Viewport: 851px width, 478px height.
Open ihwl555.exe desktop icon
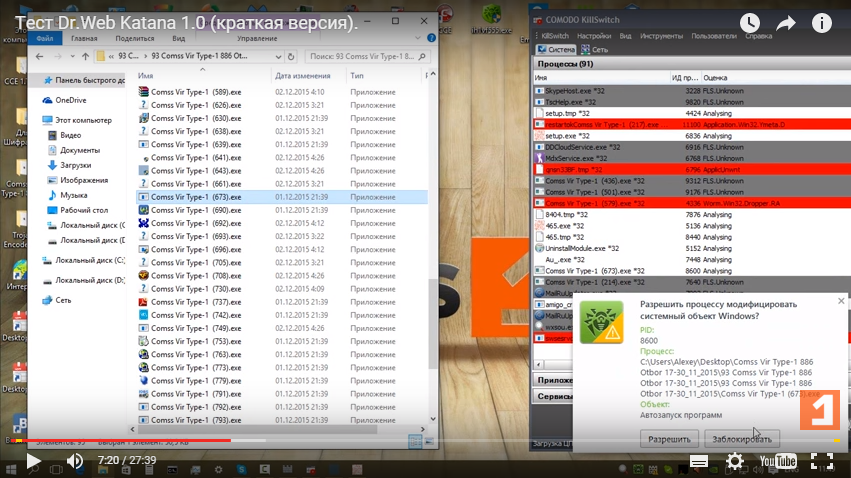pos(492,20)
